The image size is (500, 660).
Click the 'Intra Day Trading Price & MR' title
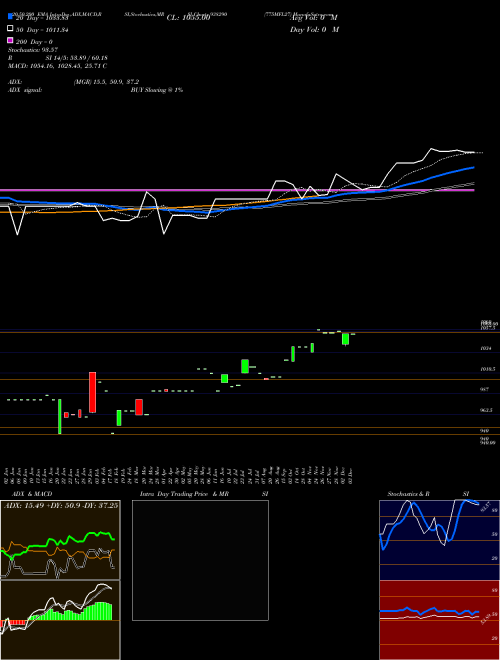point(184,494)
